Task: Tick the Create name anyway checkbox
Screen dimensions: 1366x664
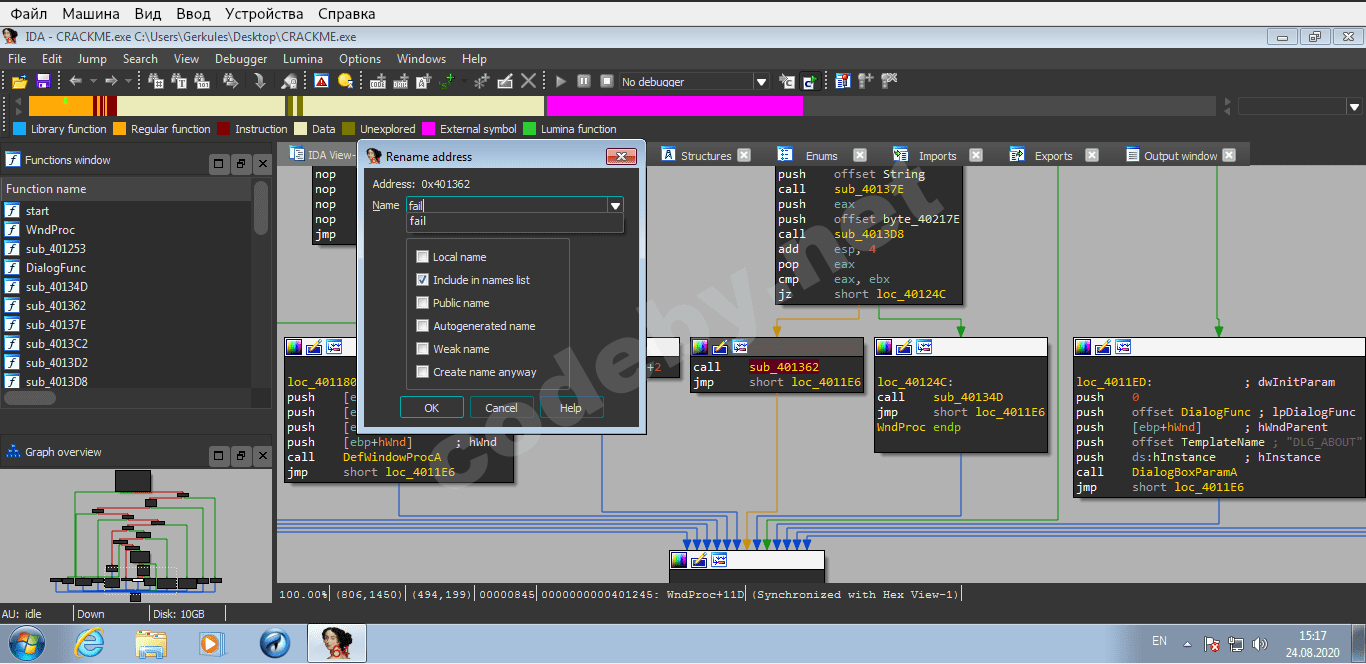Action: pyautogui.click(x=422, y=372)
